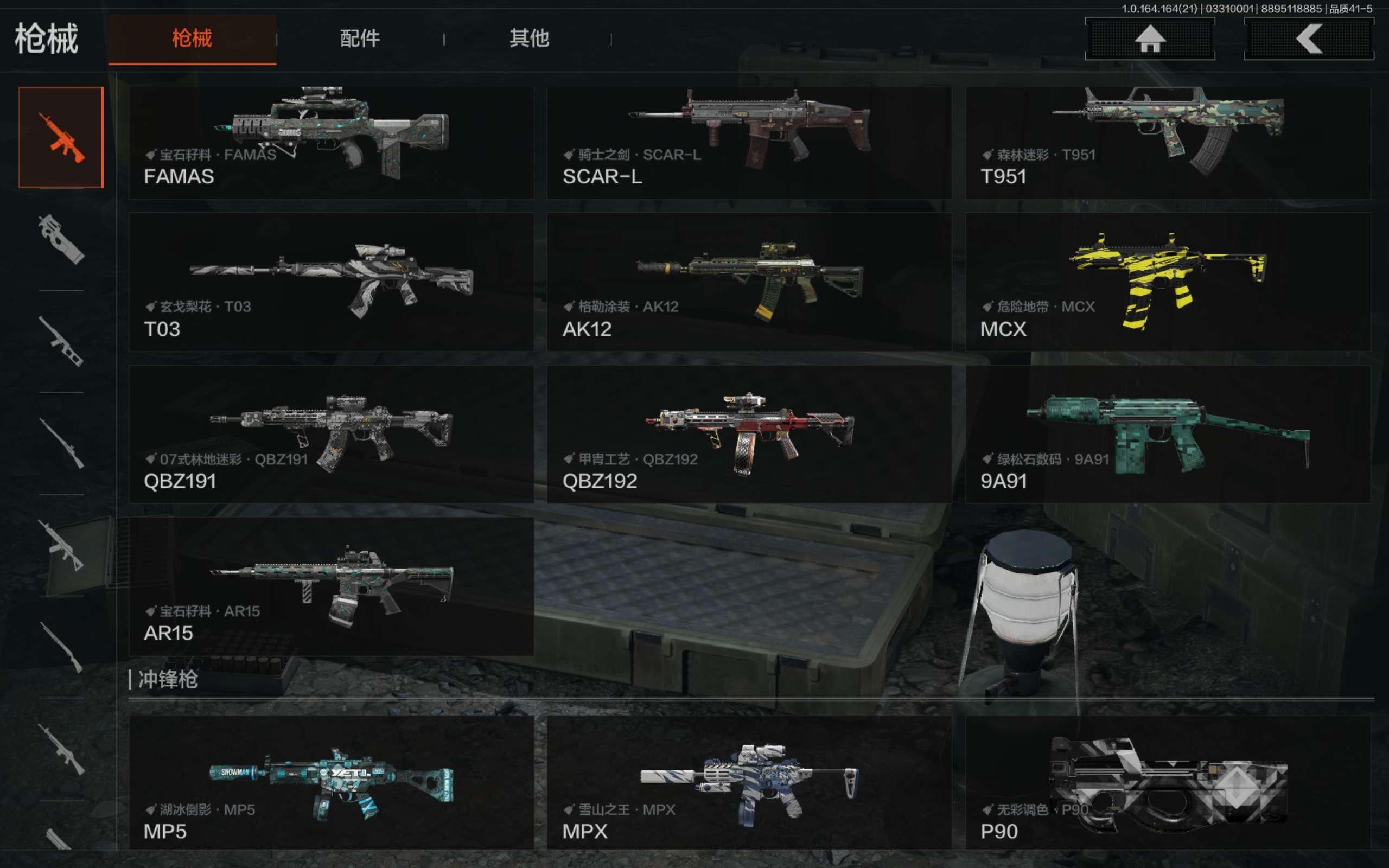This screenshot has width=1389, height=868.
Task: Open the FAMAS weapon card
Action: pyautogui.click(x=331, y=143)
